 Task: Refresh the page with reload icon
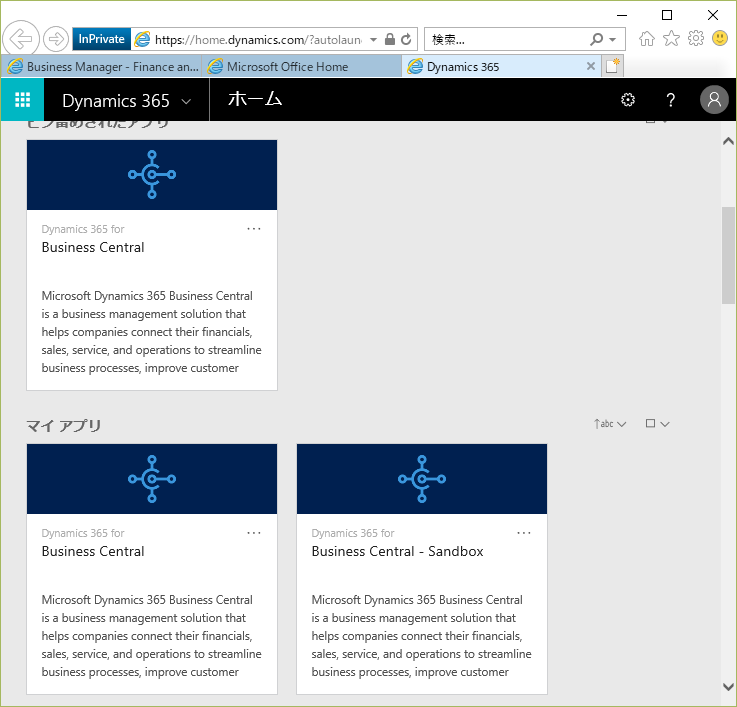pyautogui.click(x=406, y=39)
